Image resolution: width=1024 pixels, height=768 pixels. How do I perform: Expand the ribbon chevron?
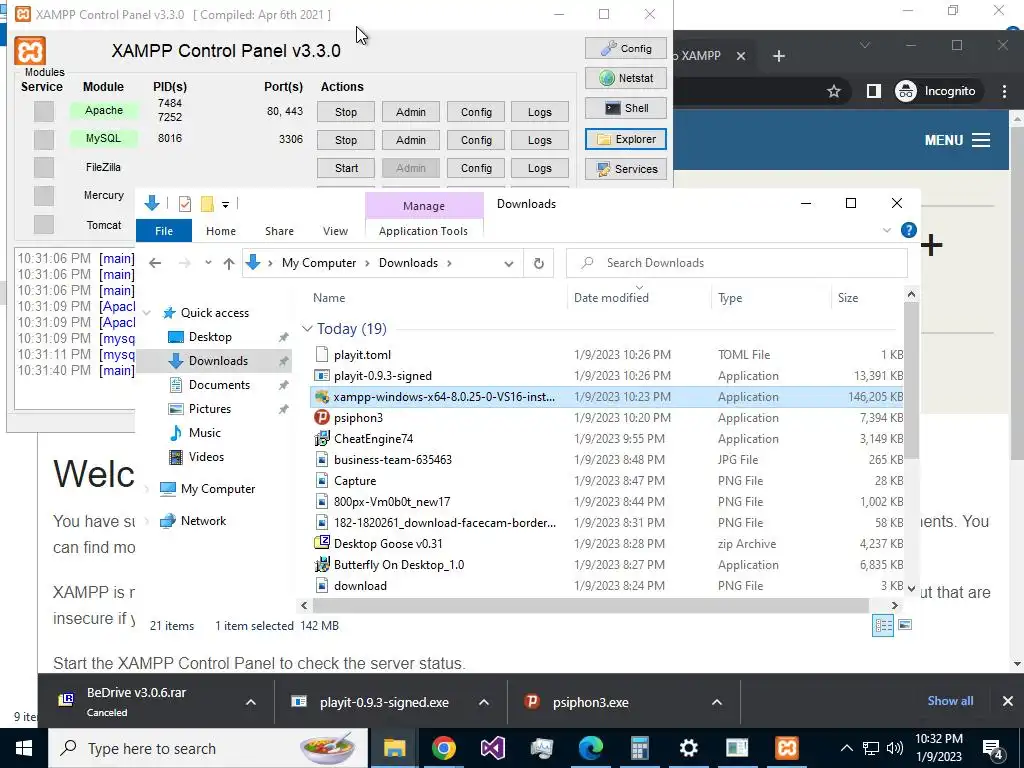pos(887,231)
